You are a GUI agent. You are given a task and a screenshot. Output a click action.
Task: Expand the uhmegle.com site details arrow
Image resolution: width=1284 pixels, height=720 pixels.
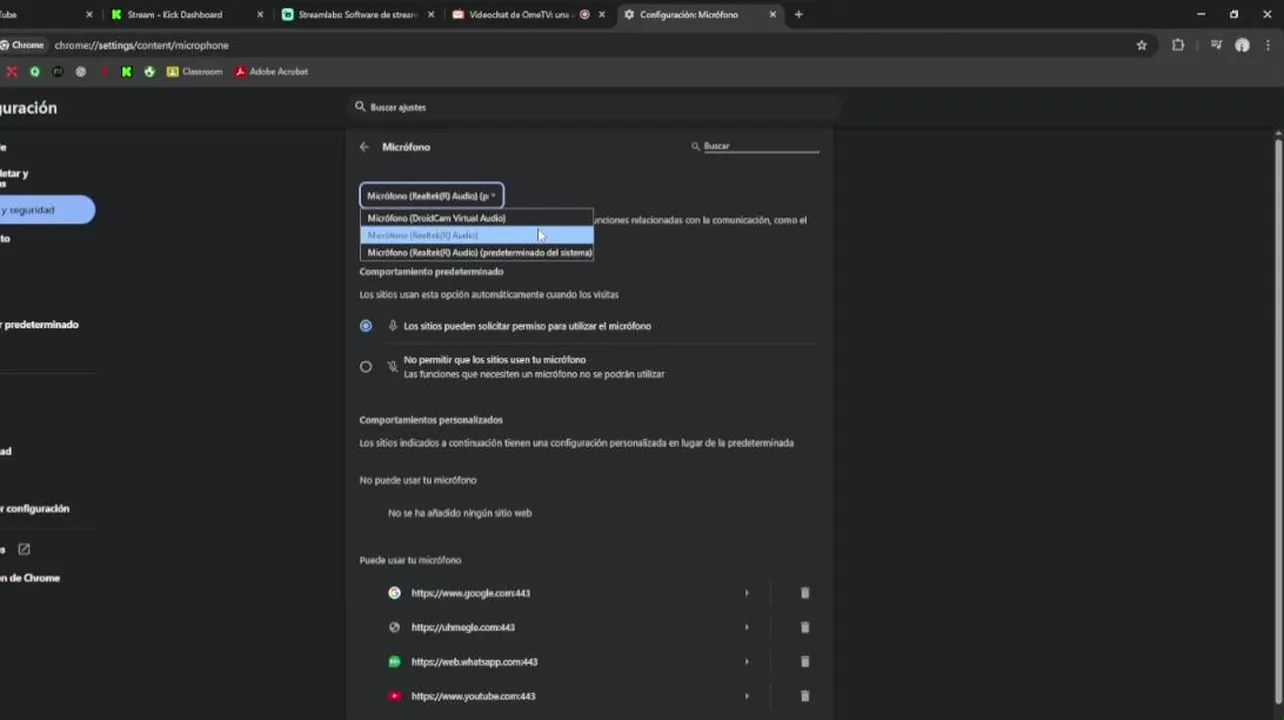point(746,628)
